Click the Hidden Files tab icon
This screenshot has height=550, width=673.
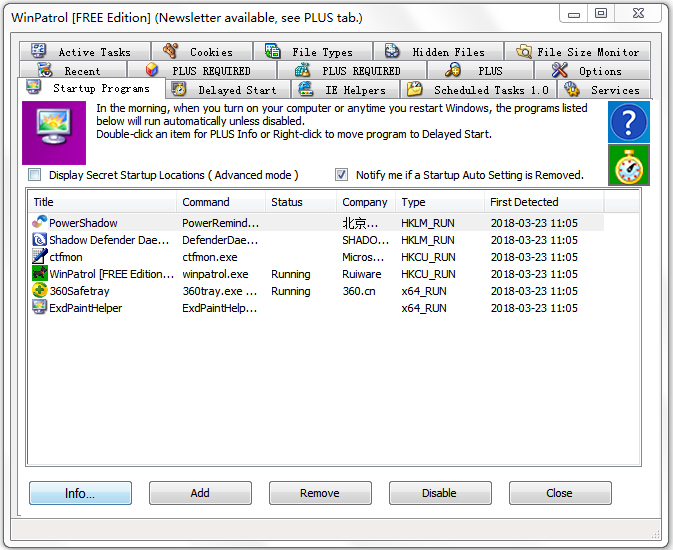tap(392, 51)
